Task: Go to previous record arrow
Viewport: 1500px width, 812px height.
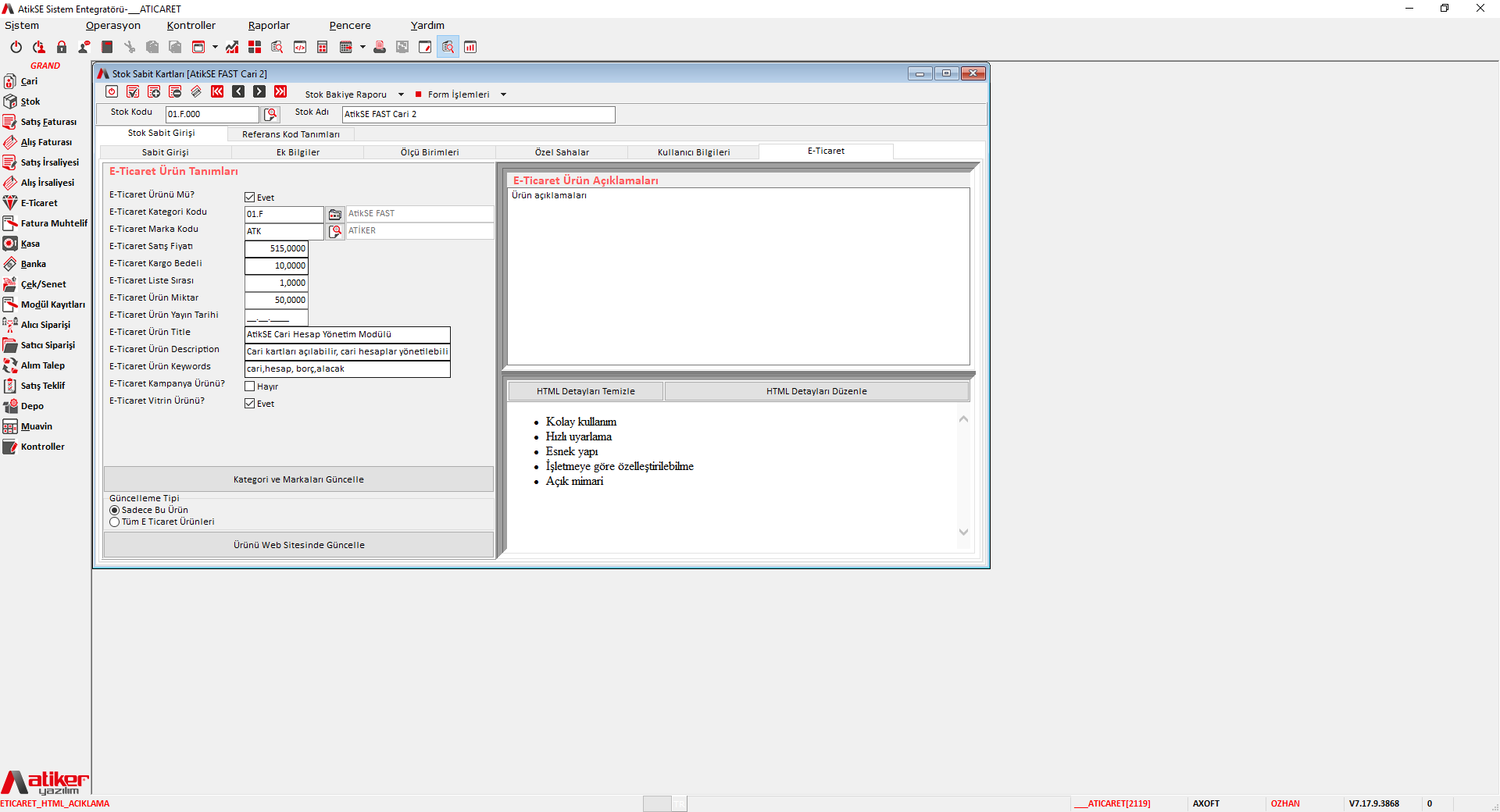Action: [x=238, y=92]
